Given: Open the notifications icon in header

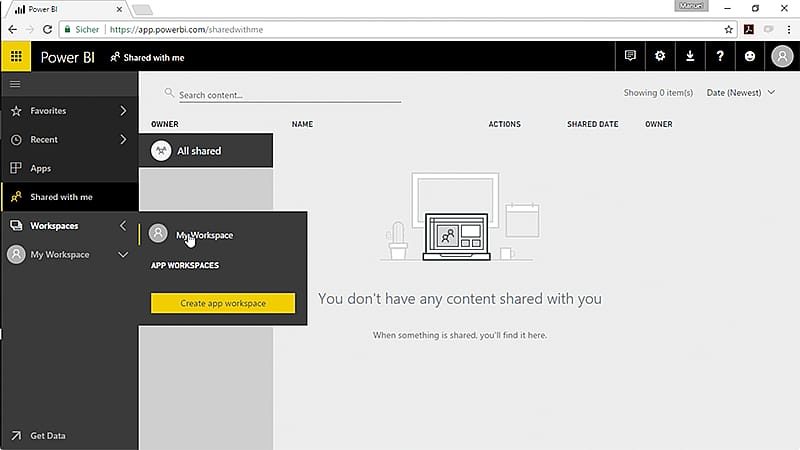Looking at the screenshot, I should pyautogui.click(x=630, y=56).
